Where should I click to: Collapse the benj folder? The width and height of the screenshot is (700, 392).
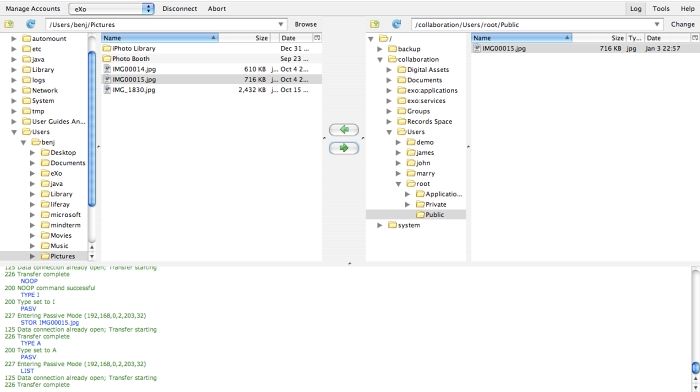(23, 142)
